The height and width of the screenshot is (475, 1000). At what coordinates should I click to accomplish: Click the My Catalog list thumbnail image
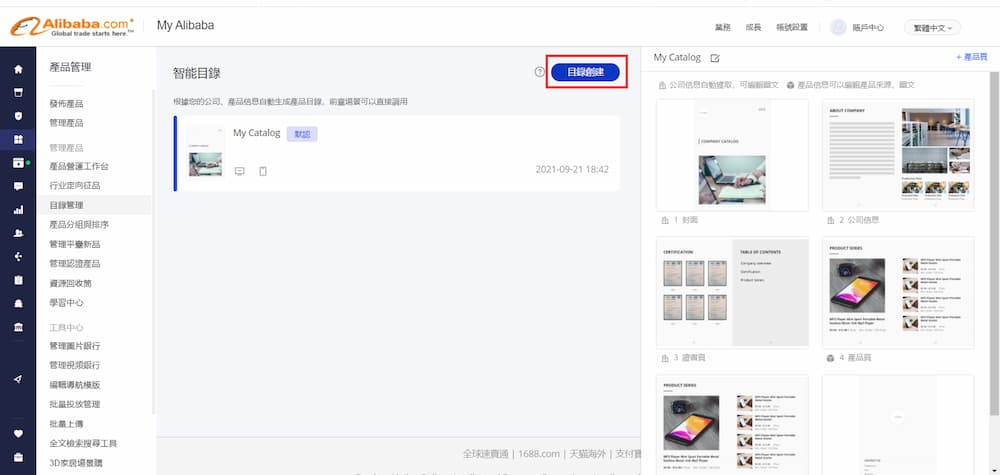point(205,153)
